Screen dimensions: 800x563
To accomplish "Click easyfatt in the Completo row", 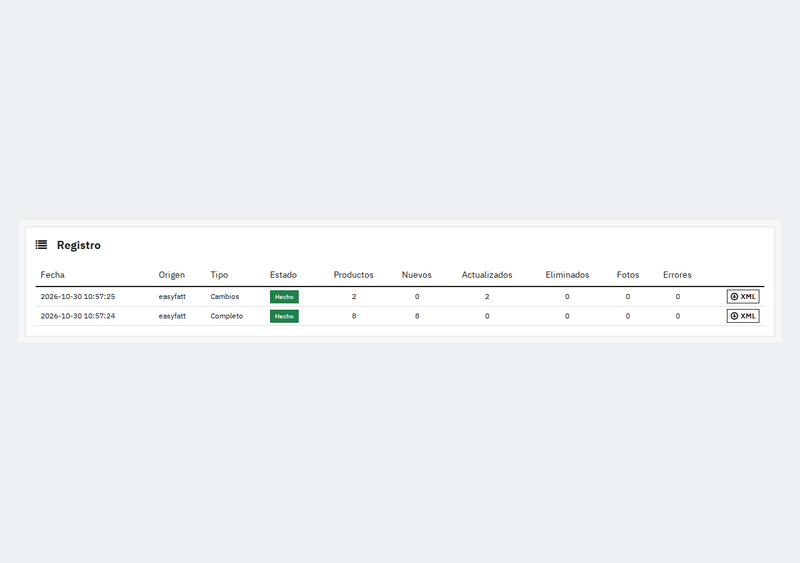I will click(172, 316).
